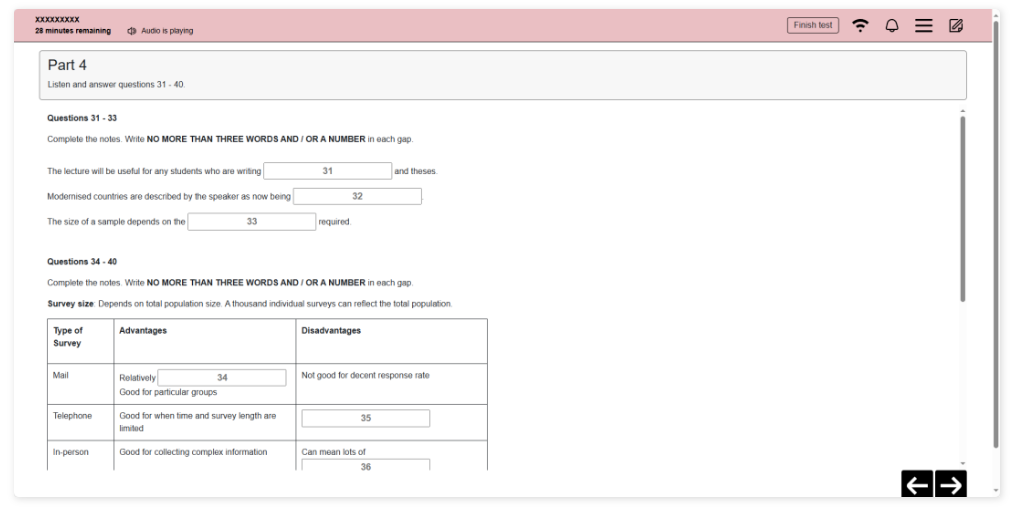Click answer field for question 31
This screenshot has height=514, width=1012.
point(327,171)
